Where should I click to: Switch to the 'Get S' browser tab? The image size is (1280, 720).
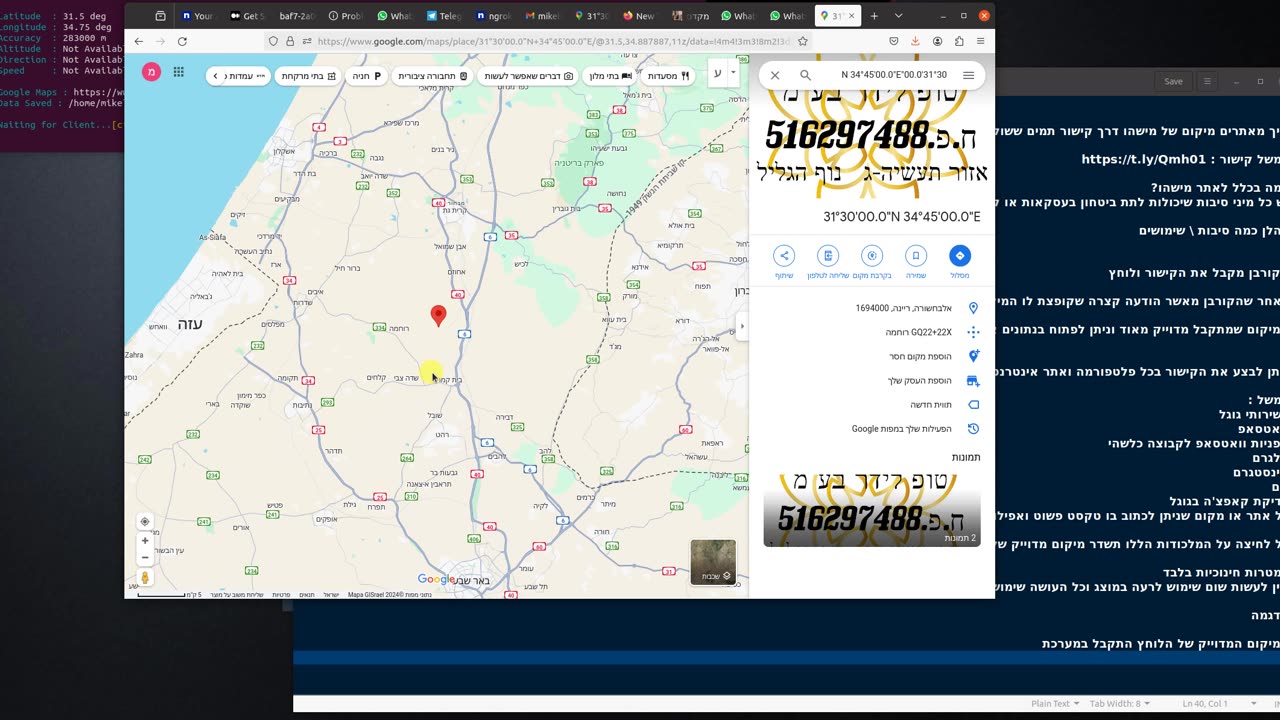247,16
